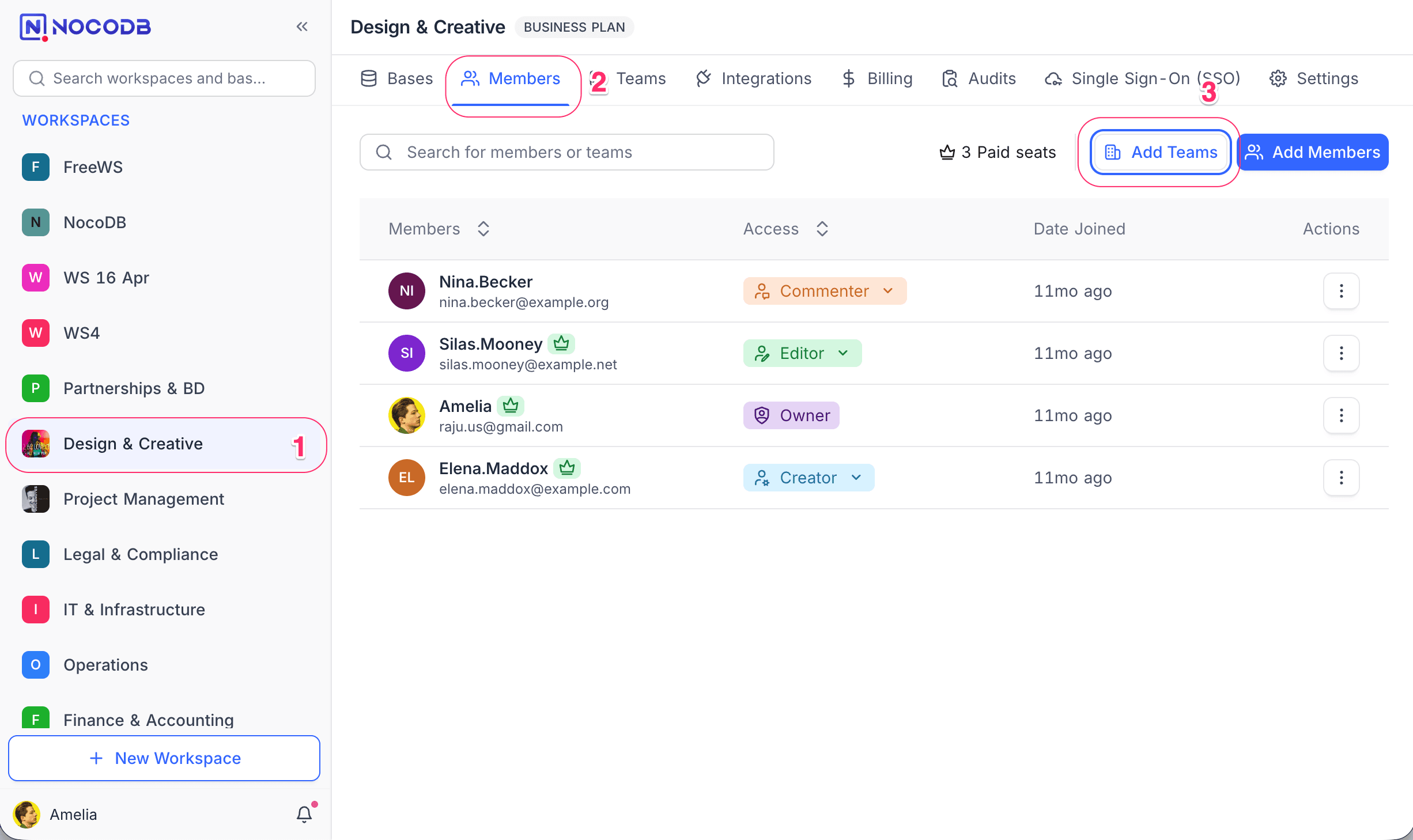Image resolution: width=1413 pixels, height=840 pixels.
Task: Click the Add Members button
Action: click(x=1313, y=152)
